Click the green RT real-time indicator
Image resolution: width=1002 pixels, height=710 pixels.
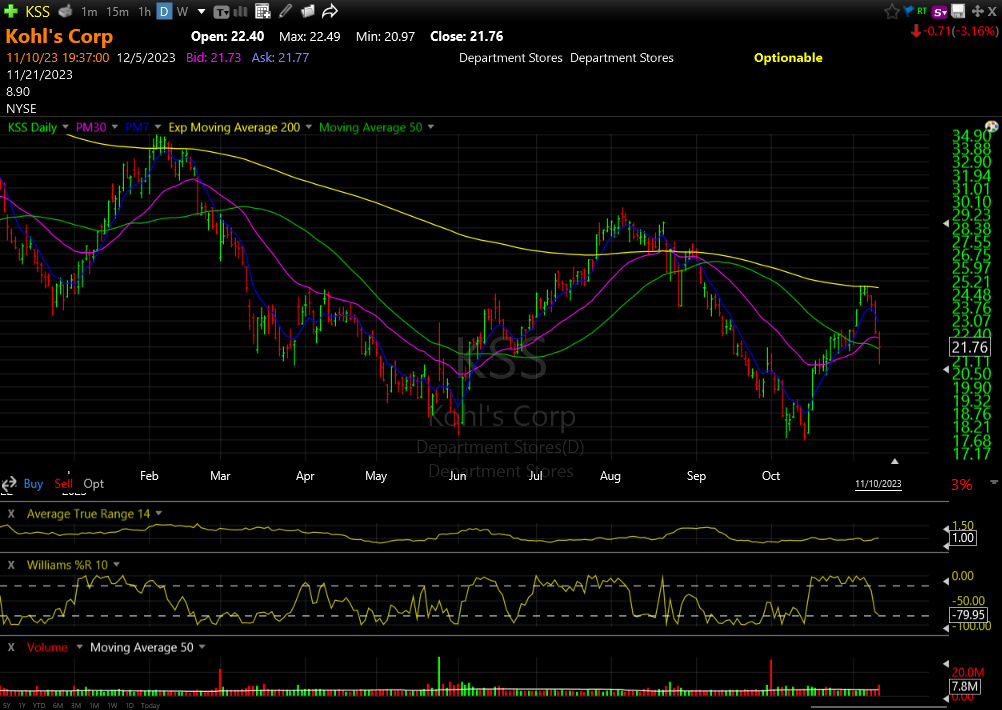[x=921, y=11]
